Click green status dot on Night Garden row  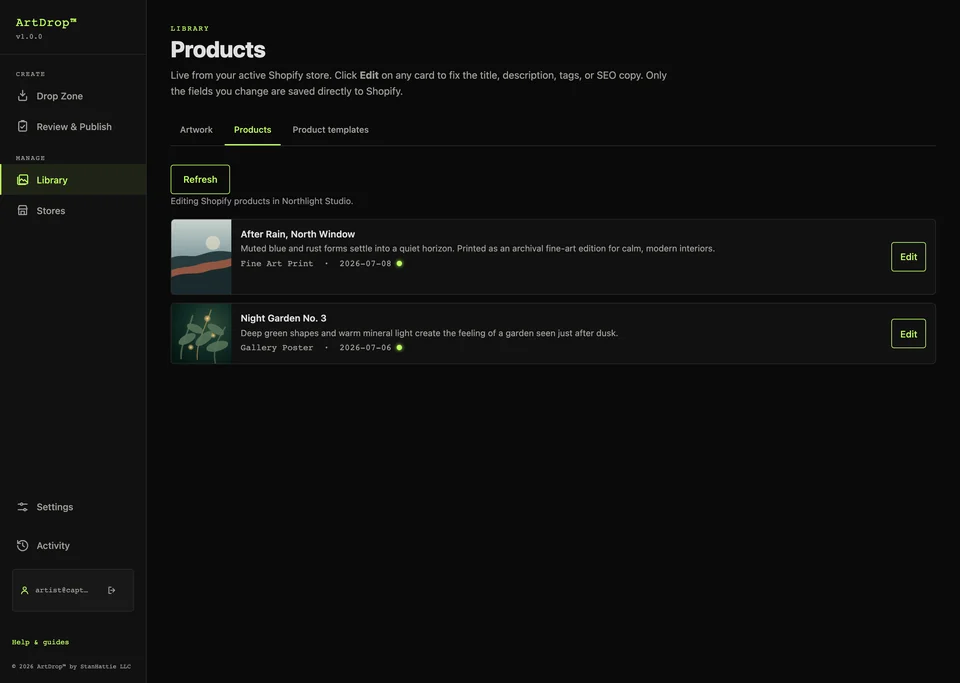click(x=399, y=347)
